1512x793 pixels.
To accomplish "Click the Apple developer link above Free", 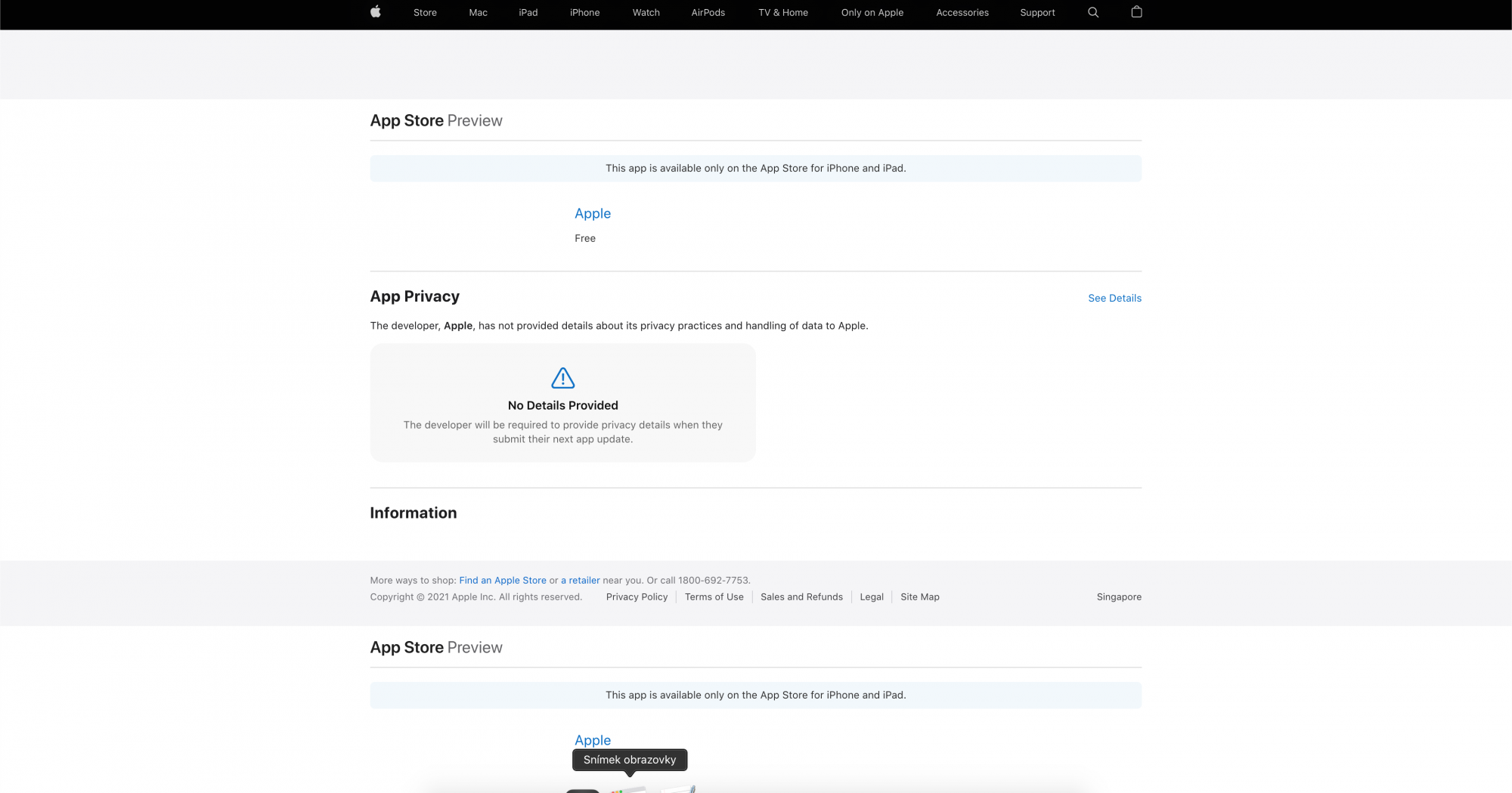I will point(593,213).
